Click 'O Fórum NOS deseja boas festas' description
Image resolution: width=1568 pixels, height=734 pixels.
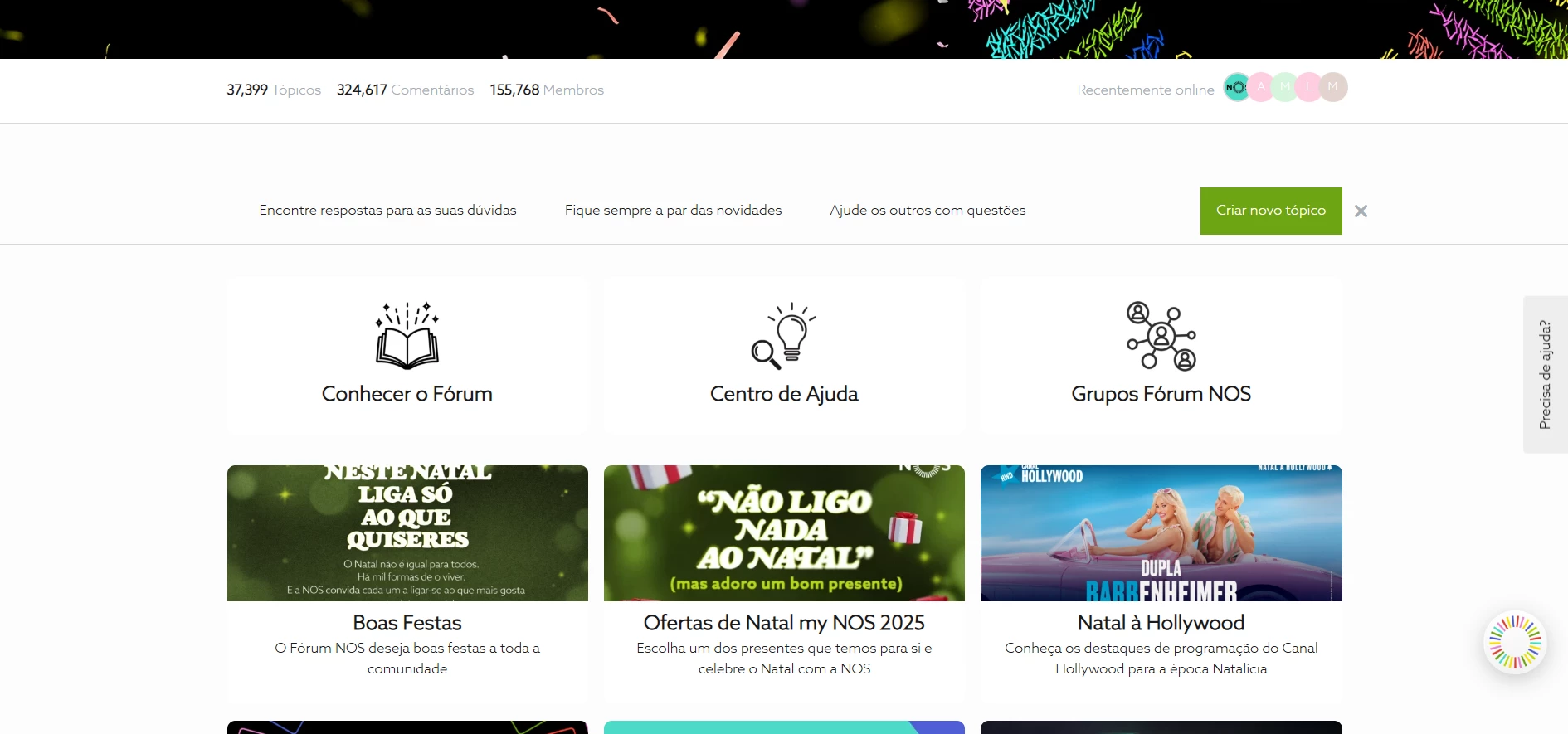pyautogui.click(x=407, y=659)
